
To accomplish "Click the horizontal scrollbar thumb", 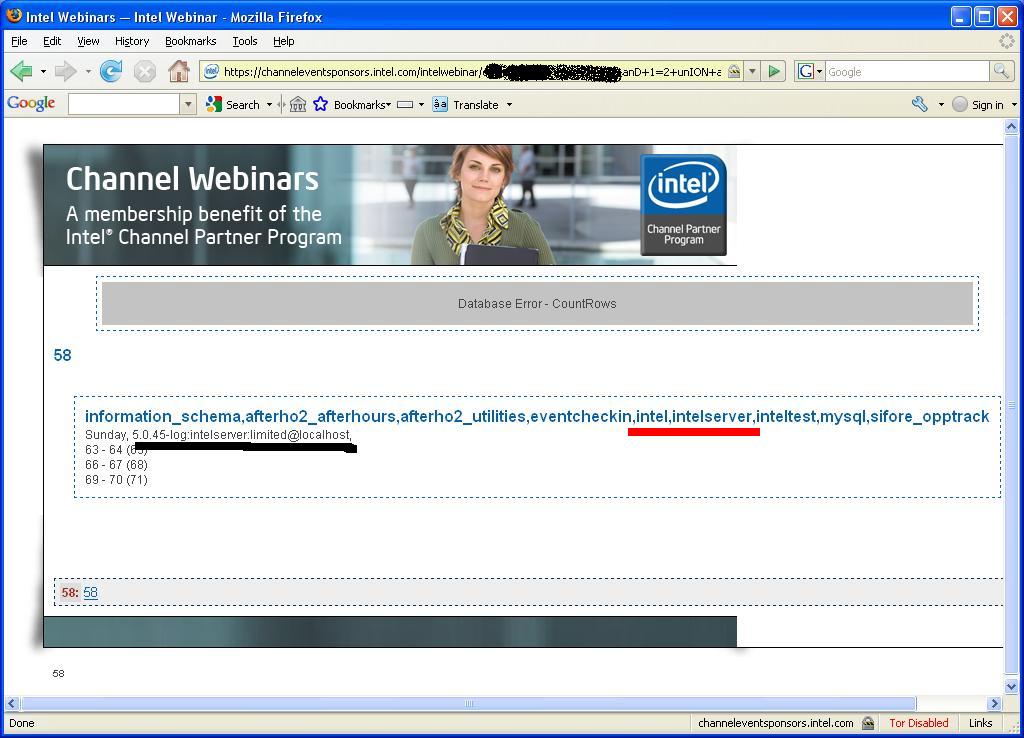I will pos(468,703).
